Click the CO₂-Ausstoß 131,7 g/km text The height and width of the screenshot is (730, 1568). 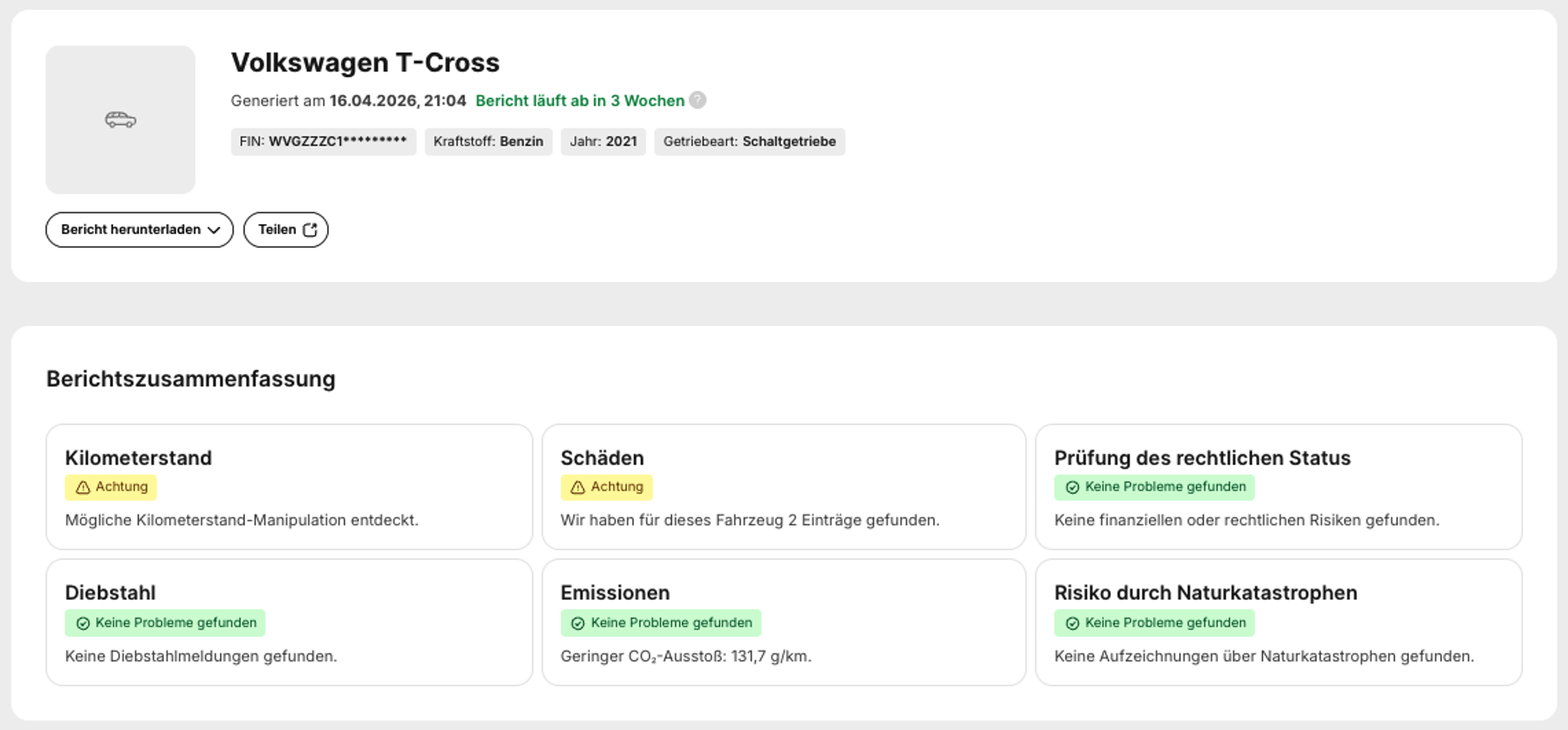click(686, 656)
